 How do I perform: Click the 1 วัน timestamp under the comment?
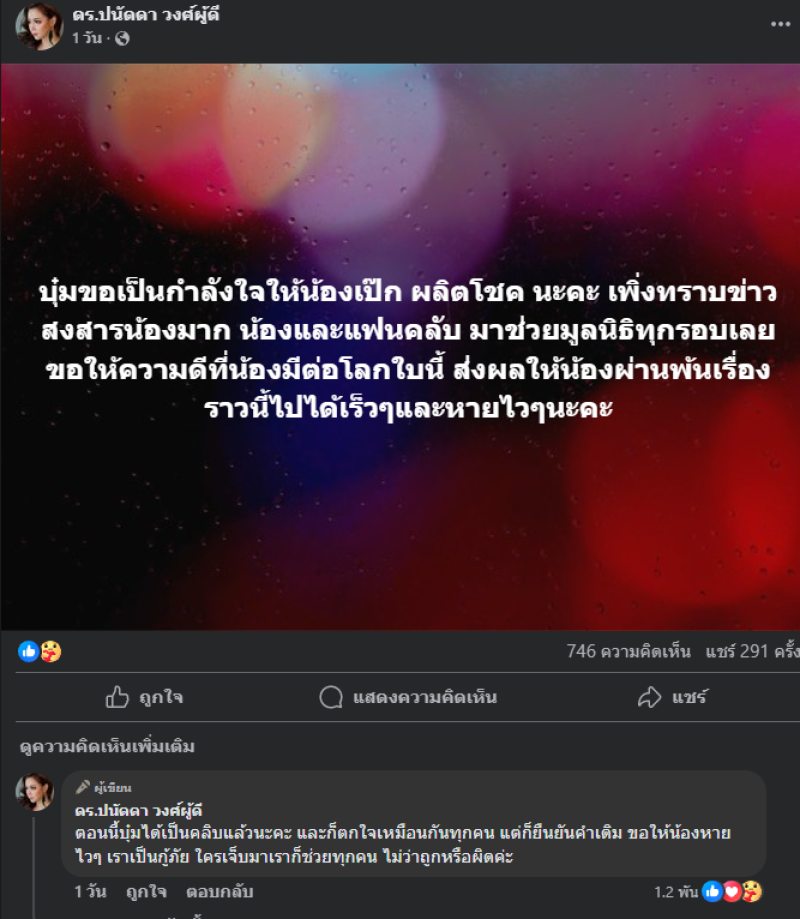pyautogui.click(x=90, y=891)
